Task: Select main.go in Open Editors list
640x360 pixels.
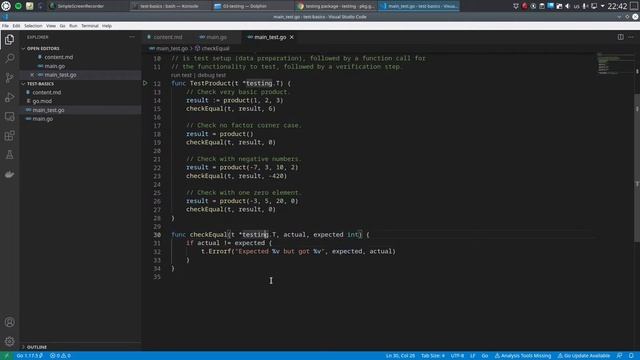Action: pos(80,66)
